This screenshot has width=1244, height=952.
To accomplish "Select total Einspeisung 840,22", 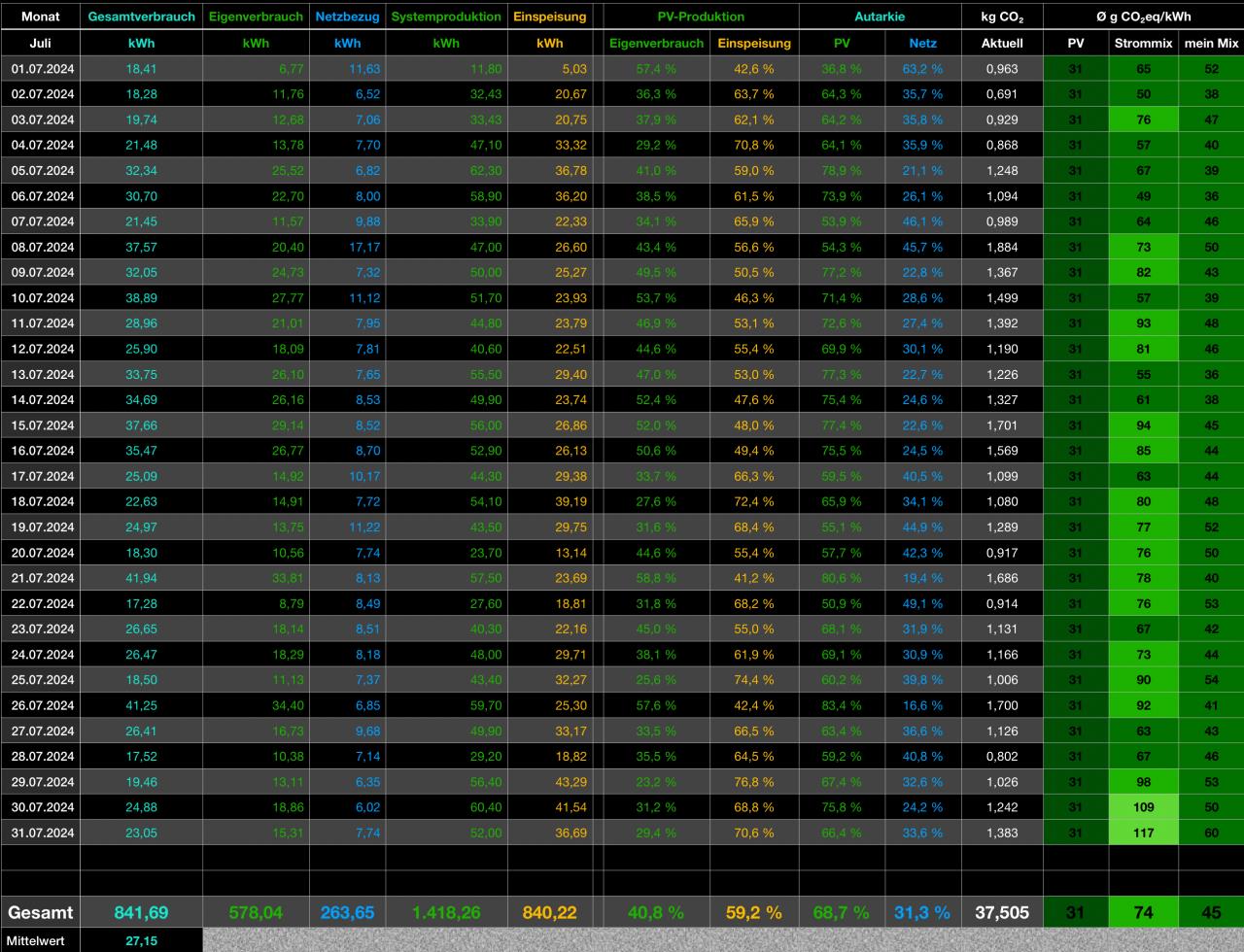I will click(550, 912).
